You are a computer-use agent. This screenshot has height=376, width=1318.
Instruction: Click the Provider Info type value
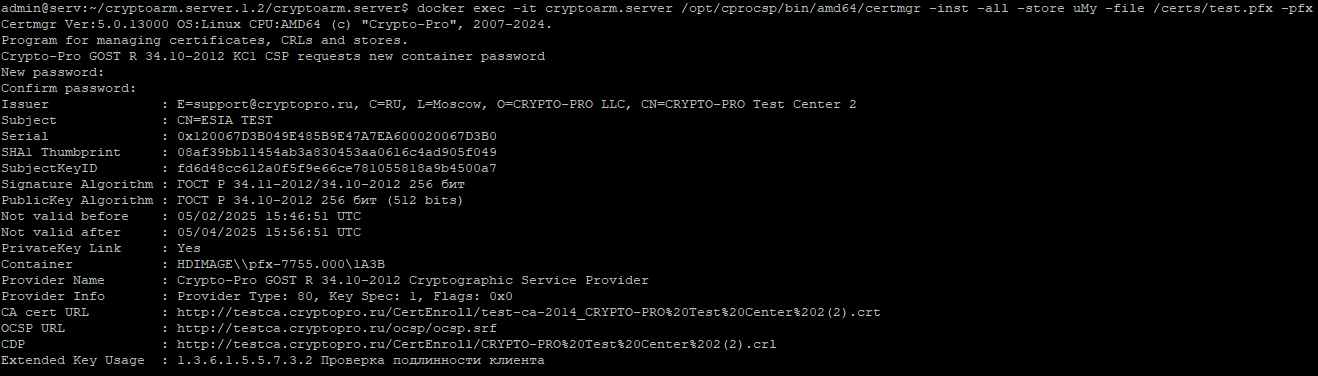(x=345, y=296)
